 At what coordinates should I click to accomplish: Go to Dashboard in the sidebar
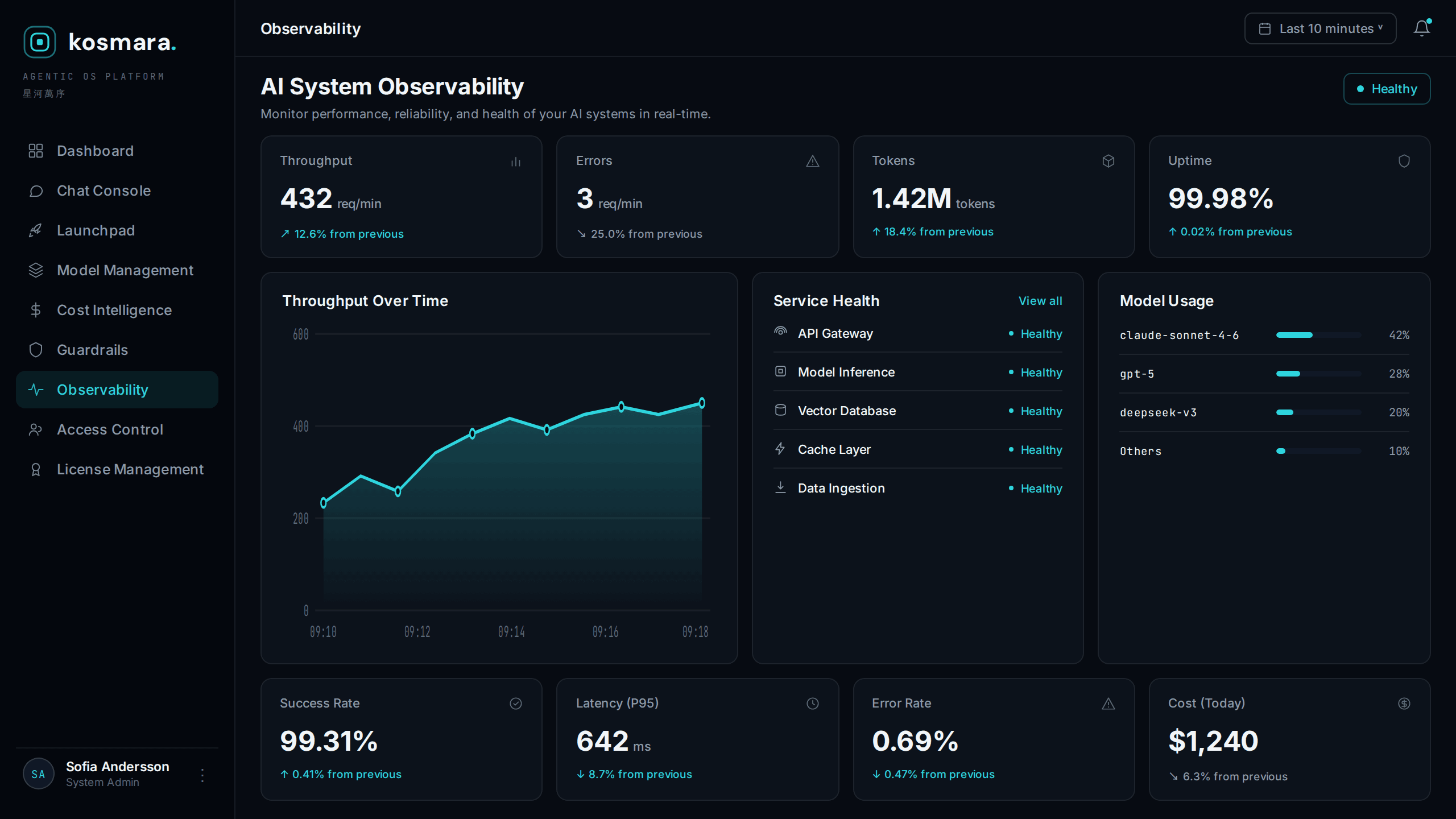click(117, 151)
